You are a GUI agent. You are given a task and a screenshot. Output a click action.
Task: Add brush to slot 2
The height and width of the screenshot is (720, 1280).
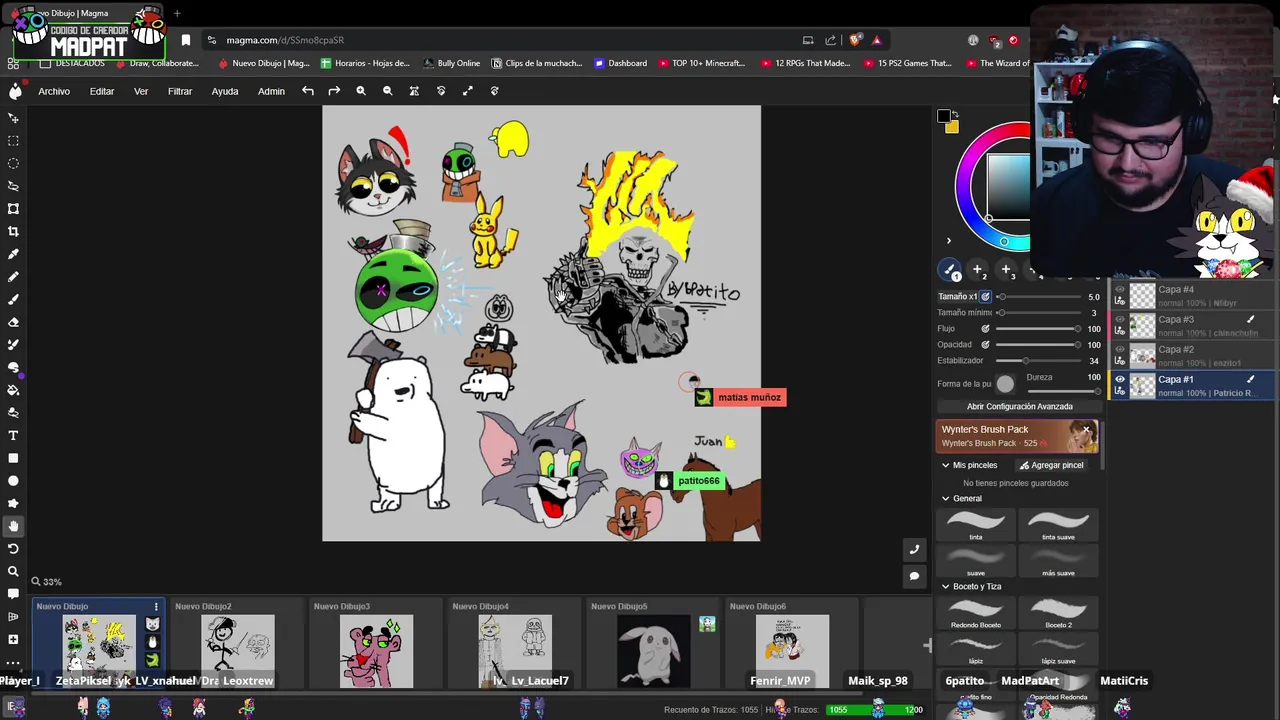(978, 270)
